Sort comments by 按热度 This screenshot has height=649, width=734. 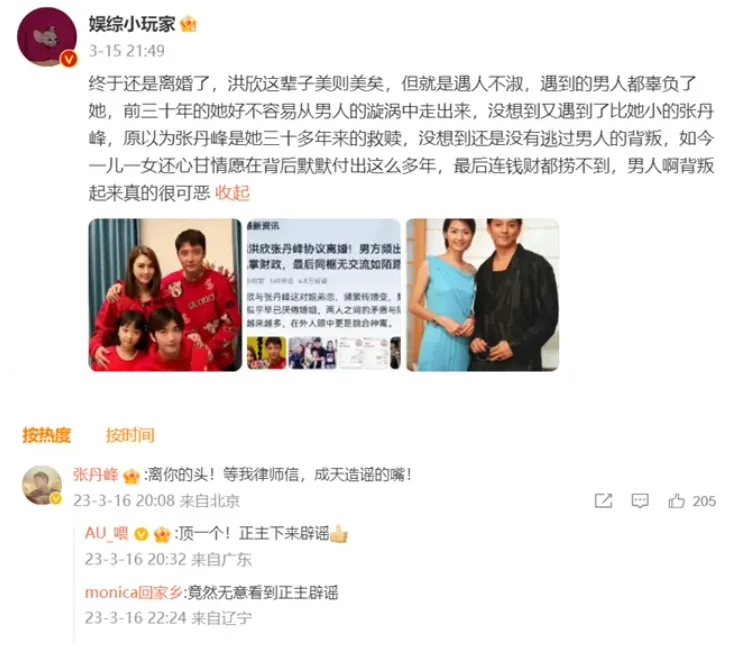46,435
